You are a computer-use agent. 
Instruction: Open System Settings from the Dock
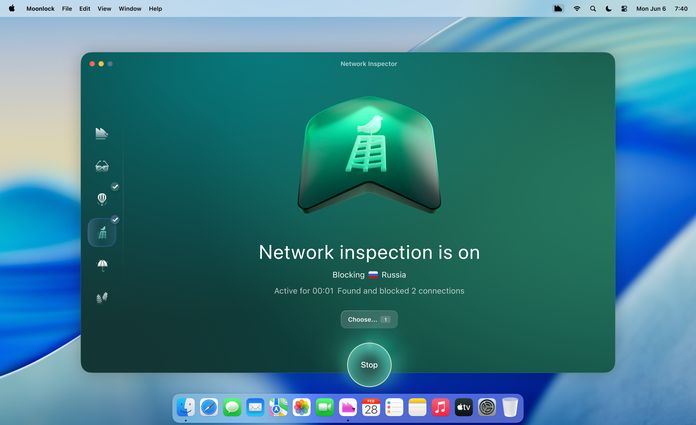tap(487, 407)
